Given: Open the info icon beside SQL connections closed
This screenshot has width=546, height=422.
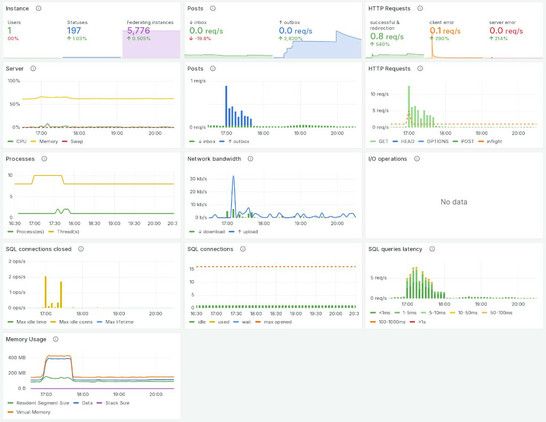Looking at the screenshot, I should [81, 249].
